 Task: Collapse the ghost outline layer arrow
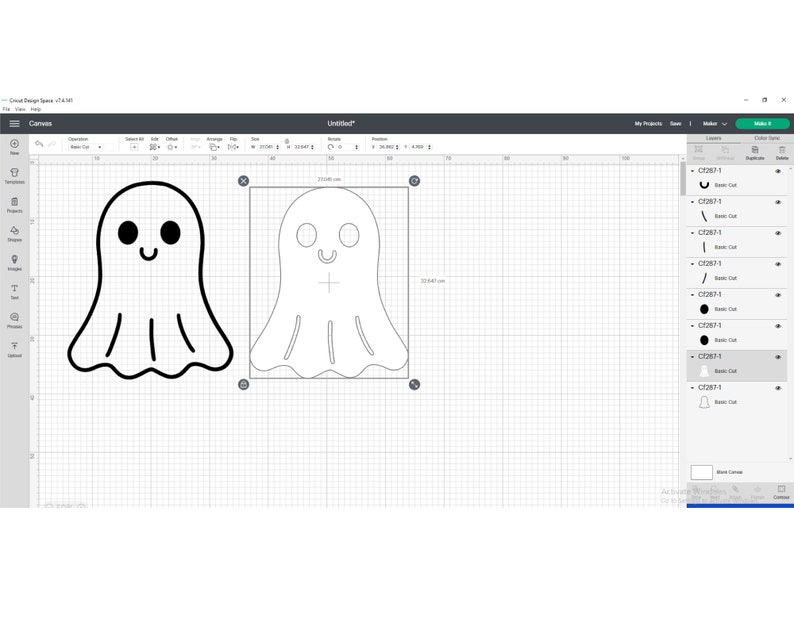(x=693, y=388)
